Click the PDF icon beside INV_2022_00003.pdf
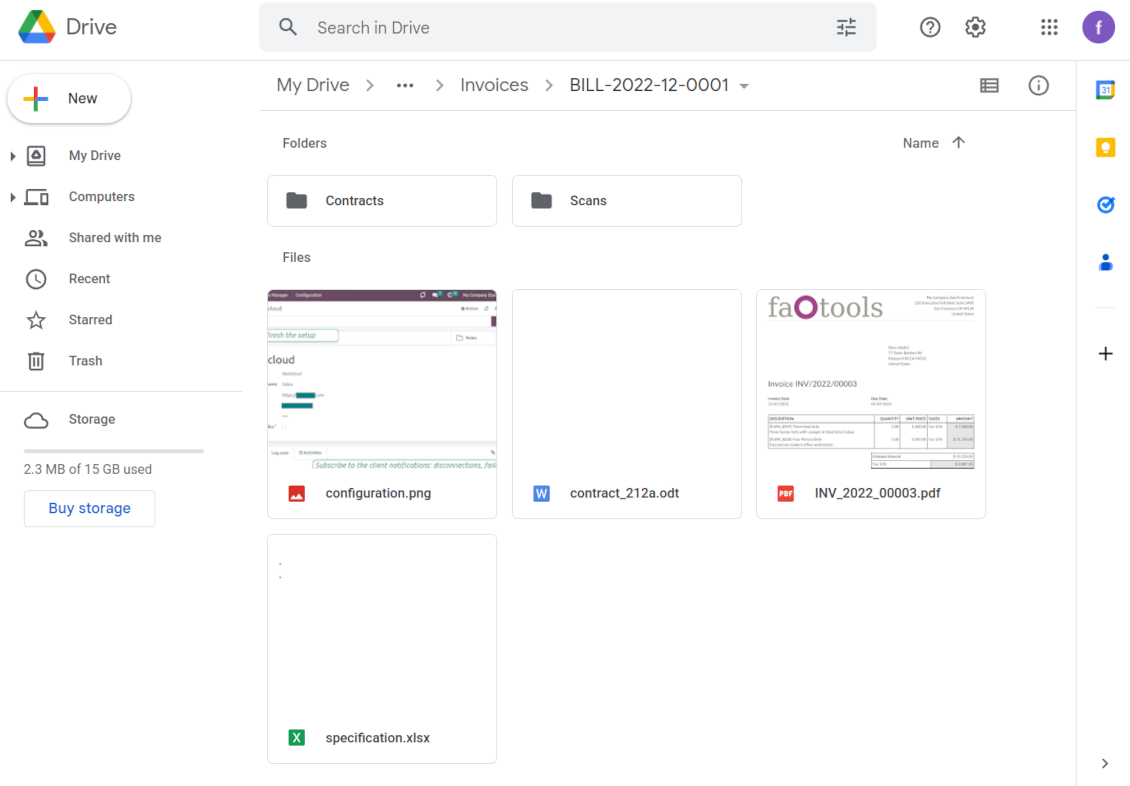The image size is (1130, 786). (786, 494)
